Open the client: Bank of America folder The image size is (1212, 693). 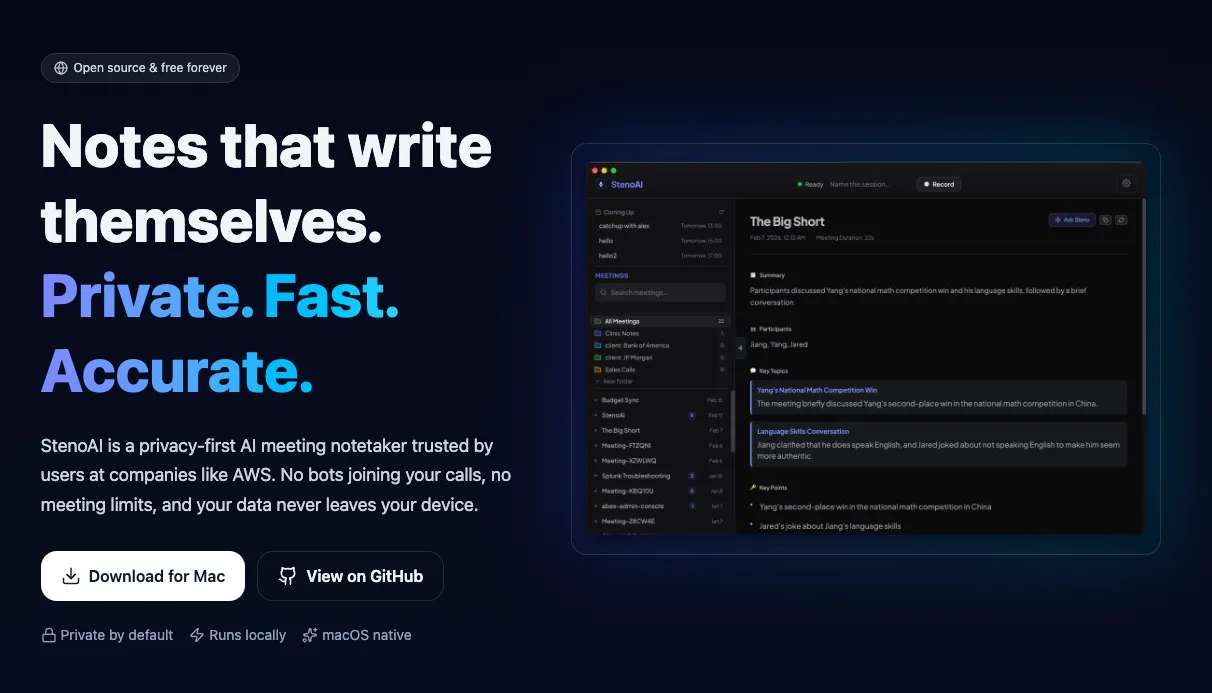[660, 345]
